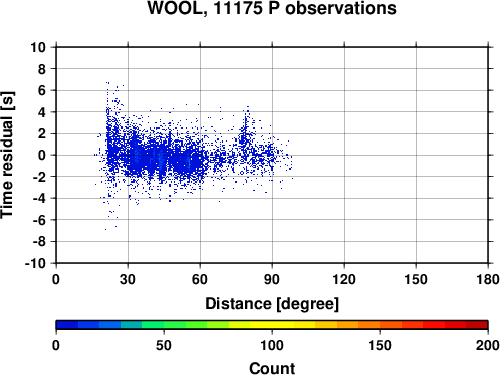Click the 'Distance [degree]' x-axis label
Screen dimensions: 500x375
[272, 304]
